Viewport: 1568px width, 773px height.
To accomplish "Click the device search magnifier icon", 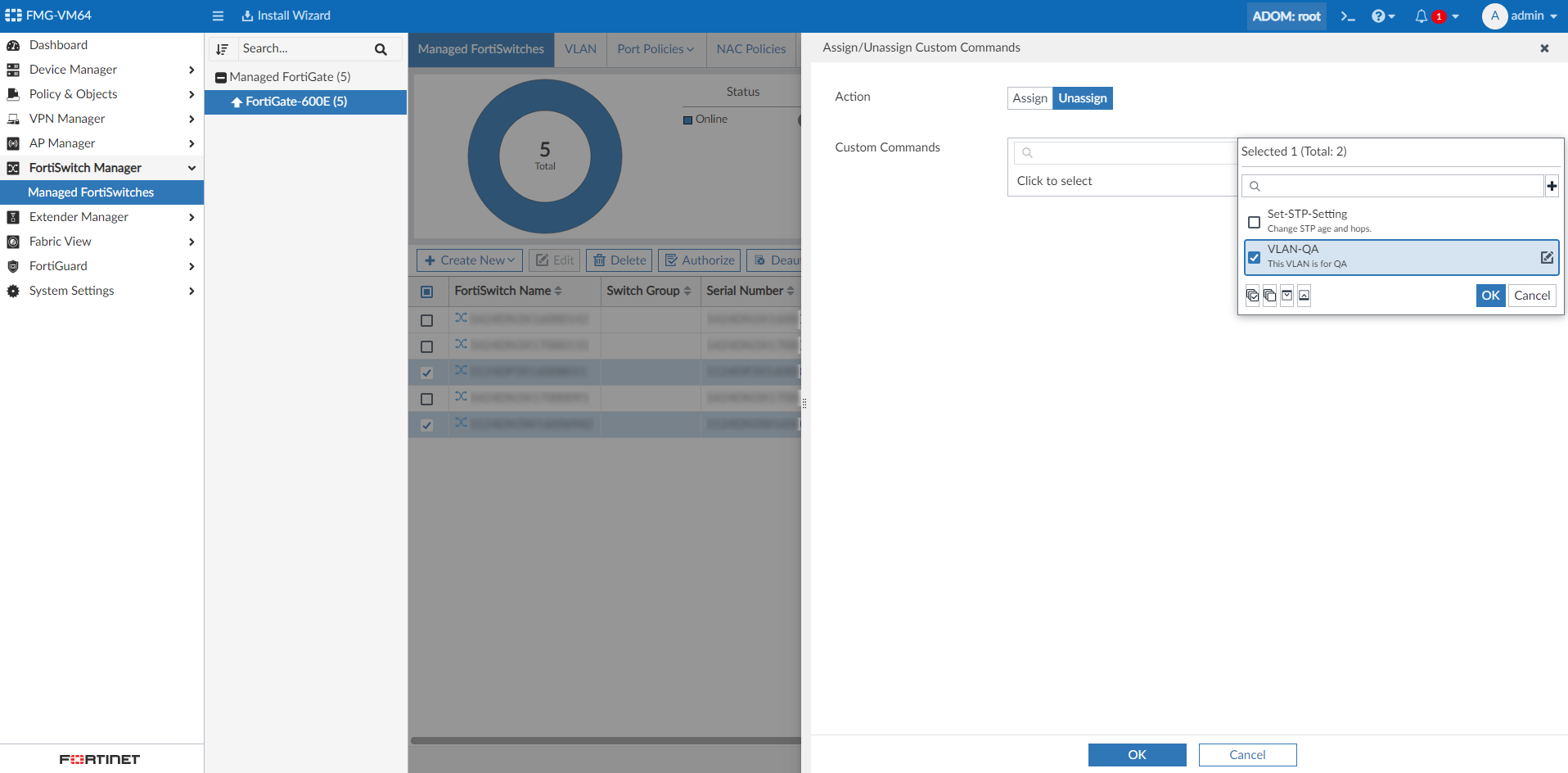I will (x=381, y=49).
